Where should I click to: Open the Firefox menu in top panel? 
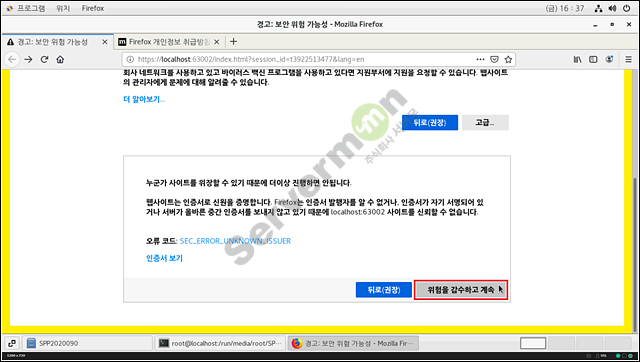93,8
